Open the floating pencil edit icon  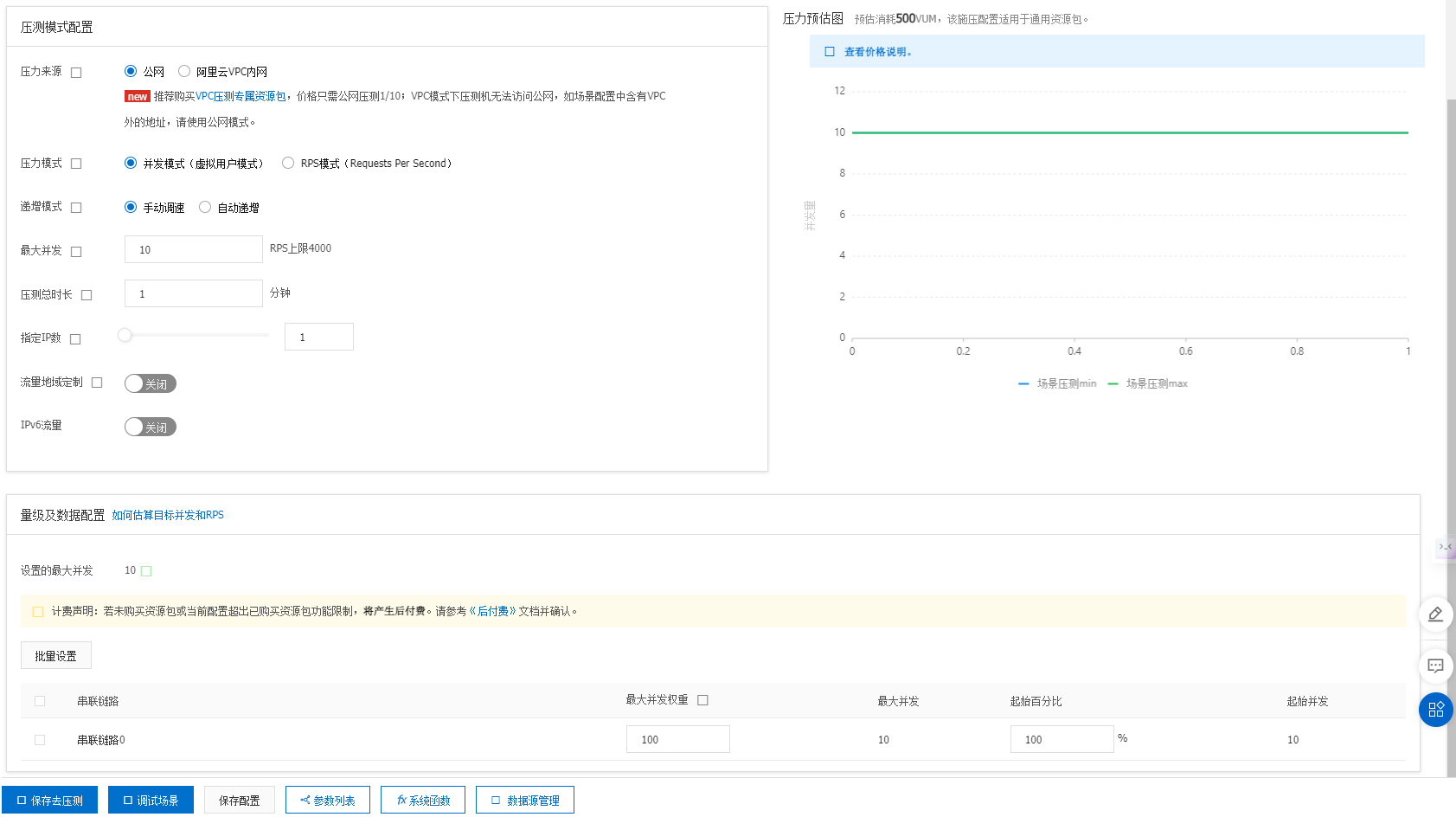(x=1435, y=614)
